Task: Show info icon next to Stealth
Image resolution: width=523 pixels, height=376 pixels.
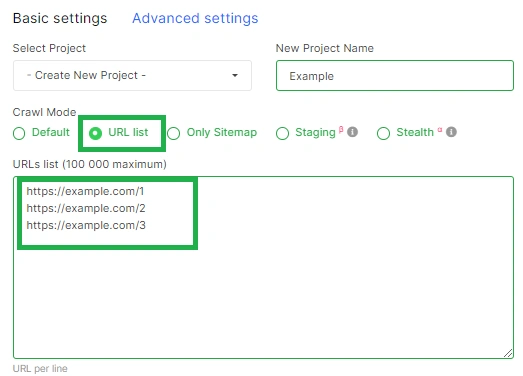Action: [451, 132]
